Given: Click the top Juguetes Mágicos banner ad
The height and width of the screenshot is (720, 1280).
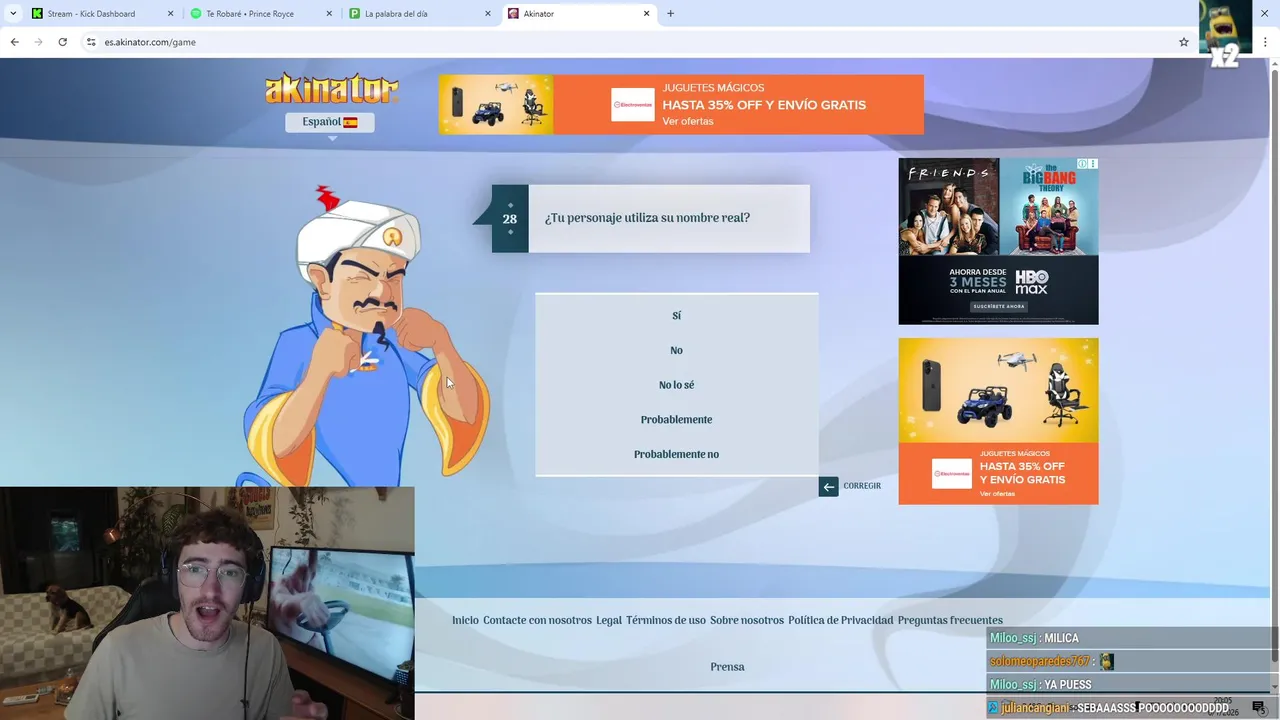Looking at the screenshot, I should pos(681,104).
